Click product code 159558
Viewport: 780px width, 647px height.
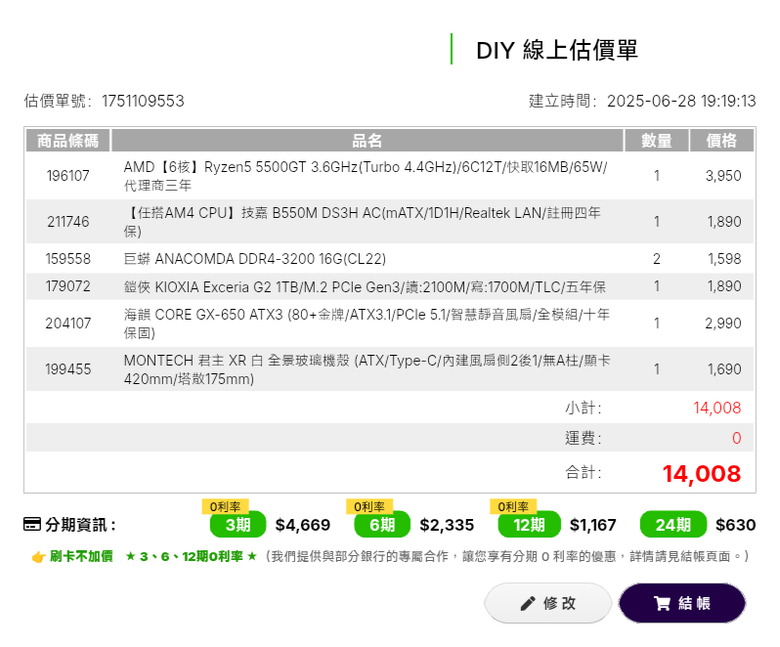point(68,259)
